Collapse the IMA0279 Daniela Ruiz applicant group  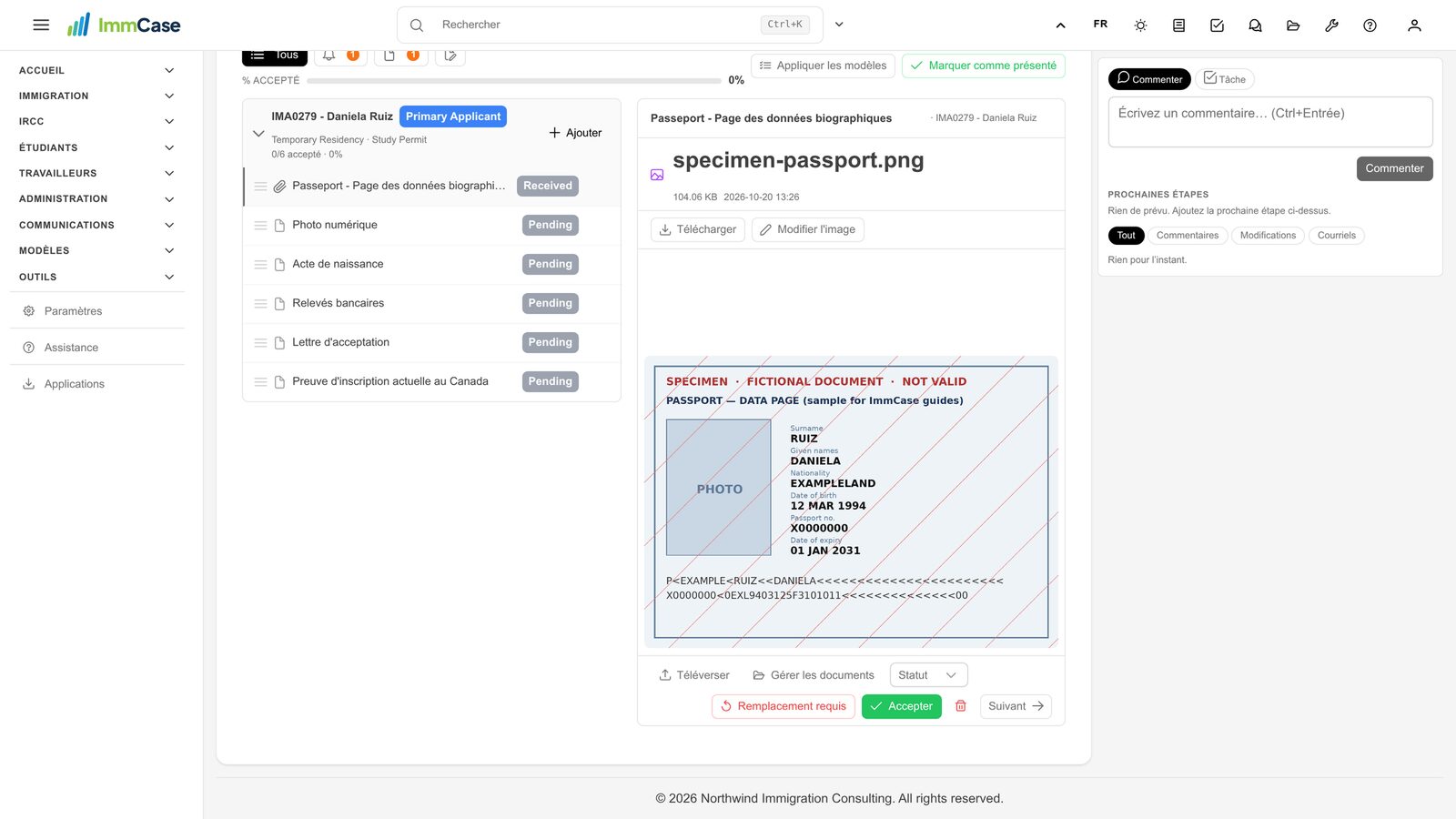coord(258,134)
